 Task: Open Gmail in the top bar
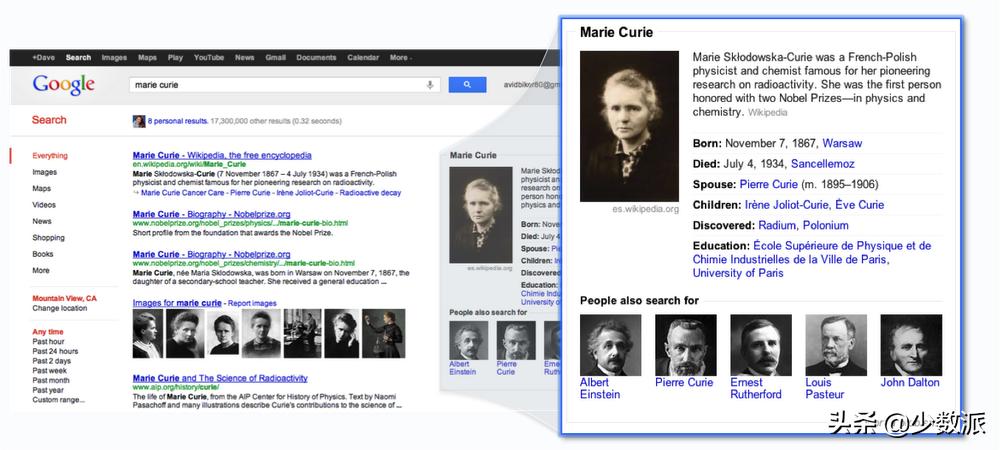pyautogui.click(x=276, y=57)
